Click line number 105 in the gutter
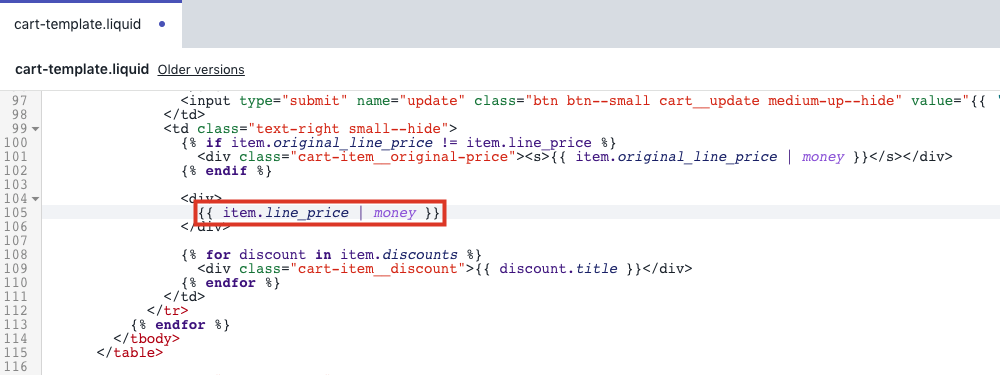Screen dimensions: 1000x375 point(16,212)
